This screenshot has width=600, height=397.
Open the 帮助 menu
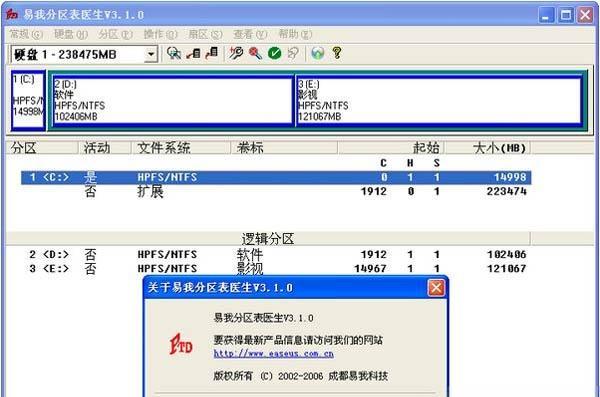pos(295,34)
